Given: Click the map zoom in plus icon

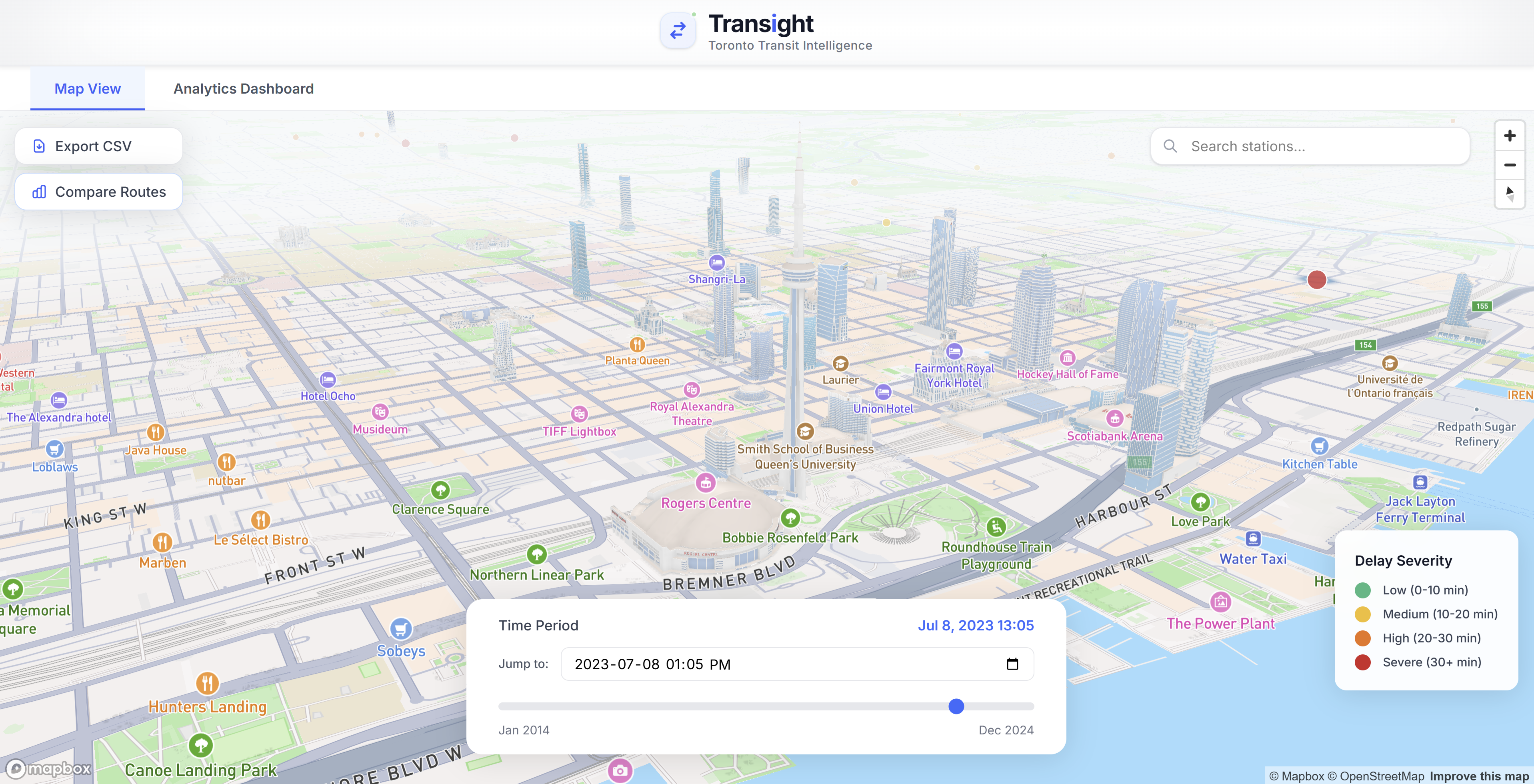Looking at the screenshot, I should coord(1510,136).
